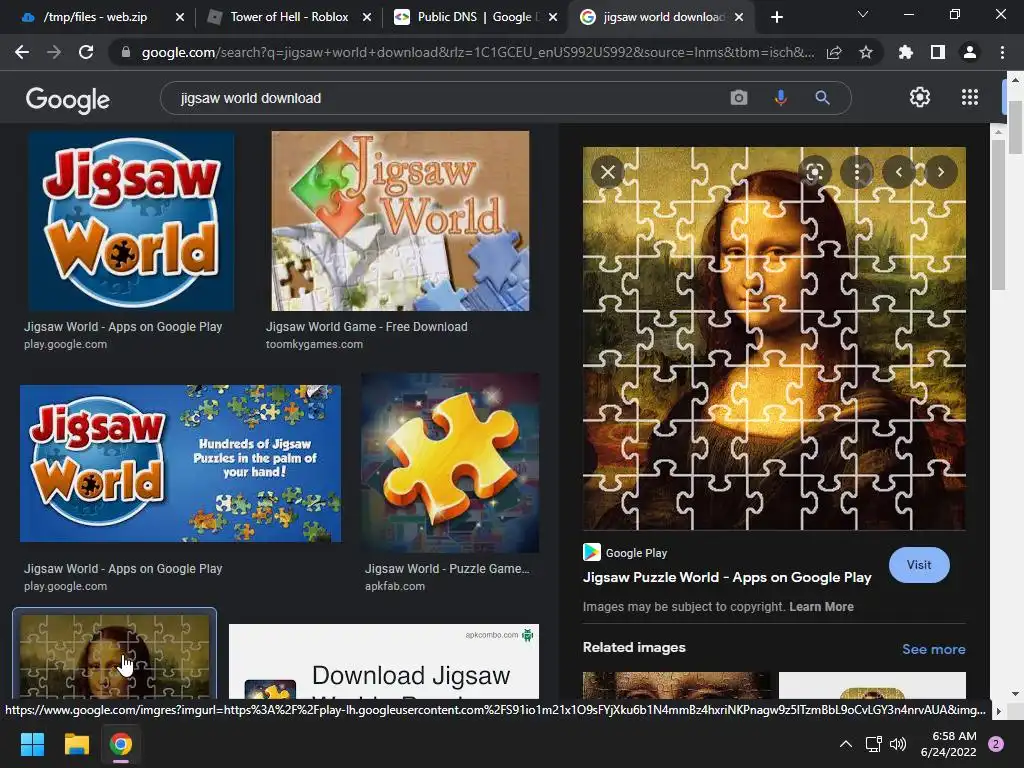Click the address bar URL
Viewport: 1024px width, 768px height.
(477, 52)
